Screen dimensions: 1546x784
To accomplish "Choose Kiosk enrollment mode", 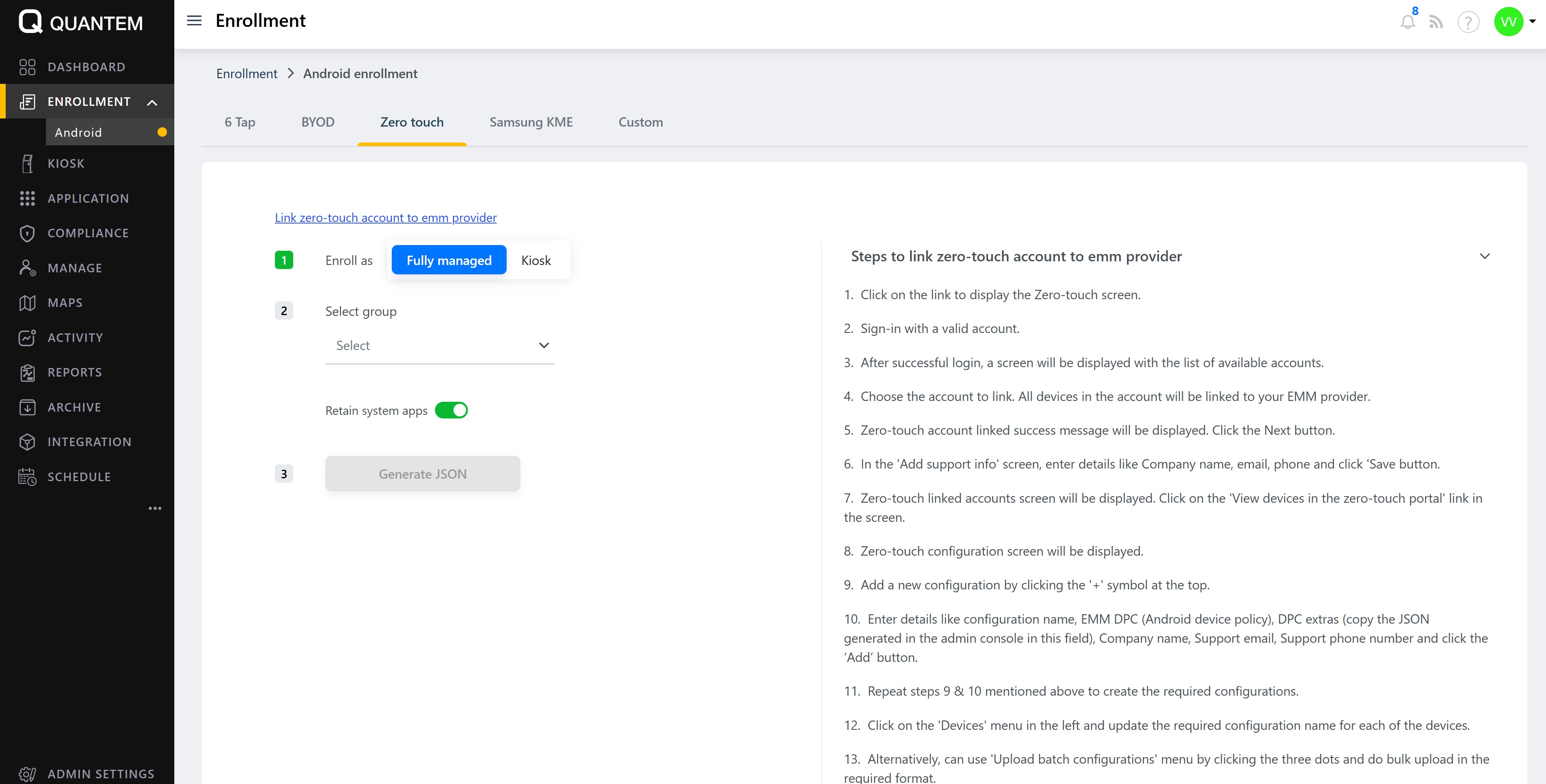I will [535, 261].
